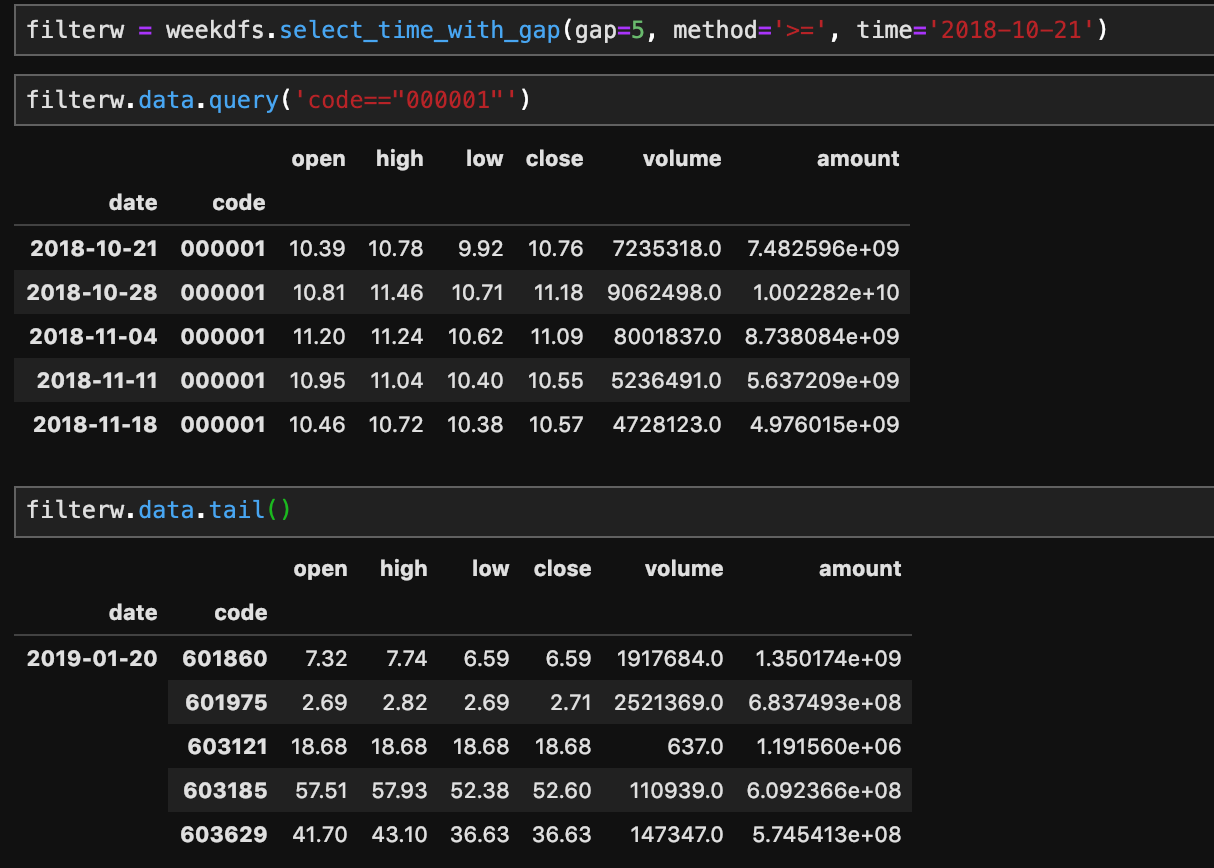Select the tail() code cell
1214x868 pixels.
607,509
